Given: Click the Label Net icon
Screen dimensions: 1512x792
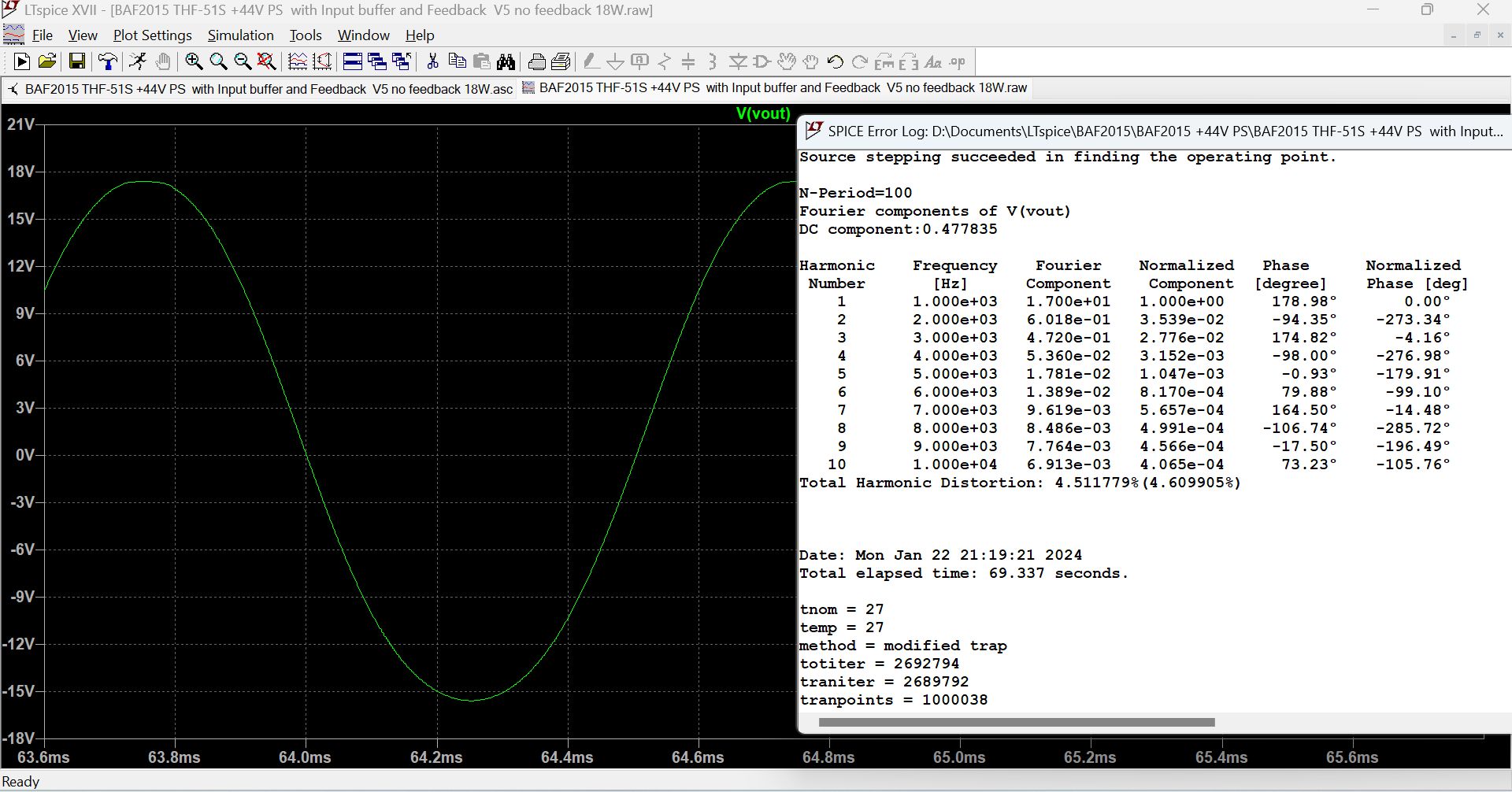Looking at the screenshot, I should coord(640,61).
